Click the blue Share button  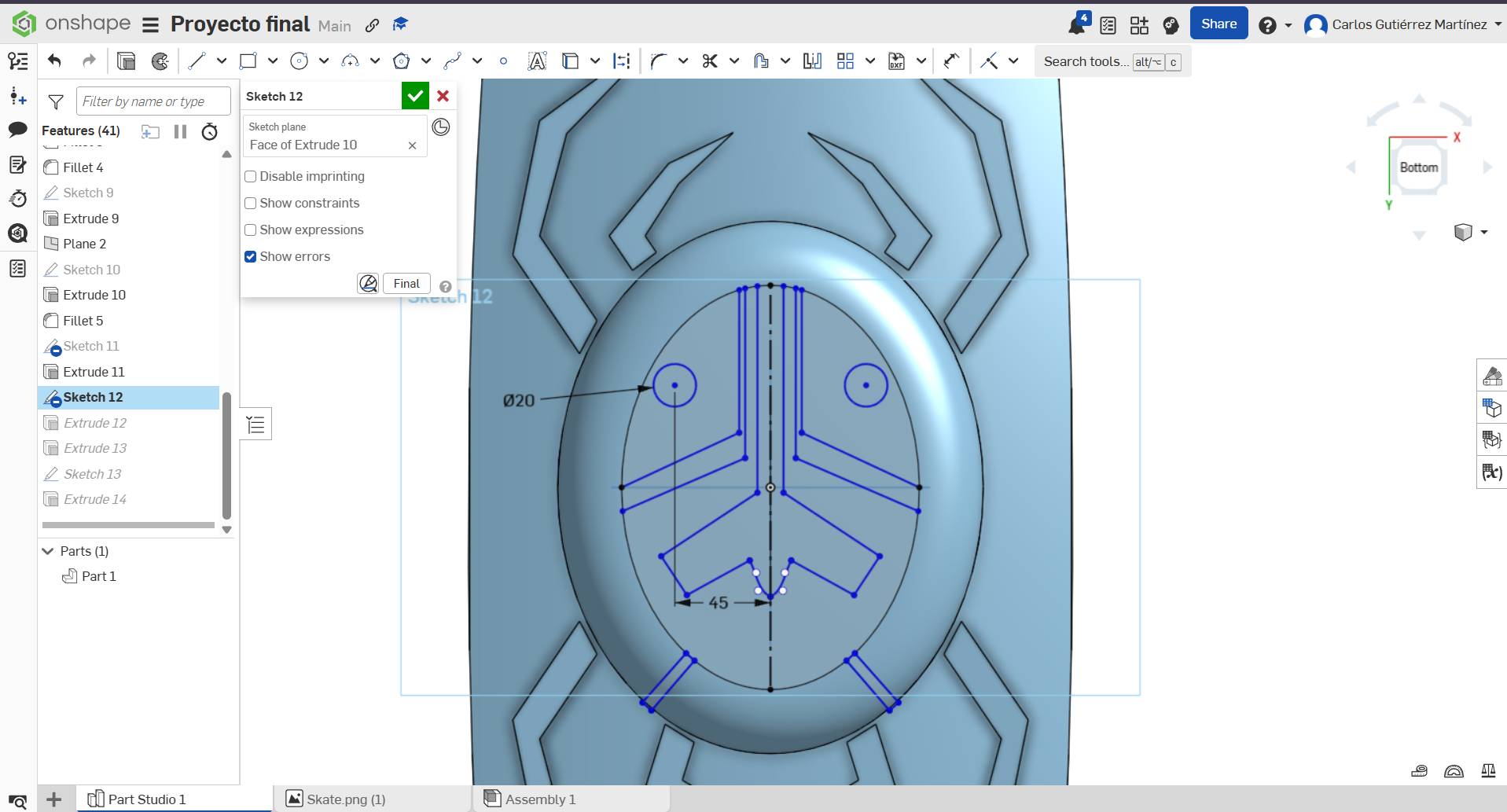tap(1218, 23)
